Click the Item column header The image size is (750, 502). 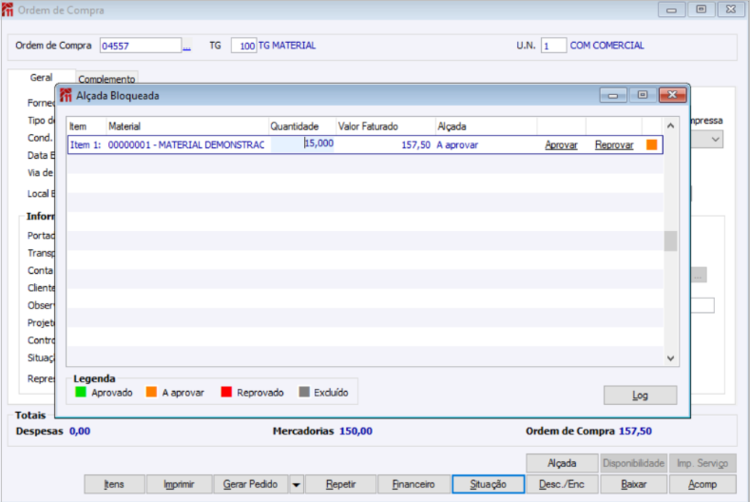coord(78,126)
